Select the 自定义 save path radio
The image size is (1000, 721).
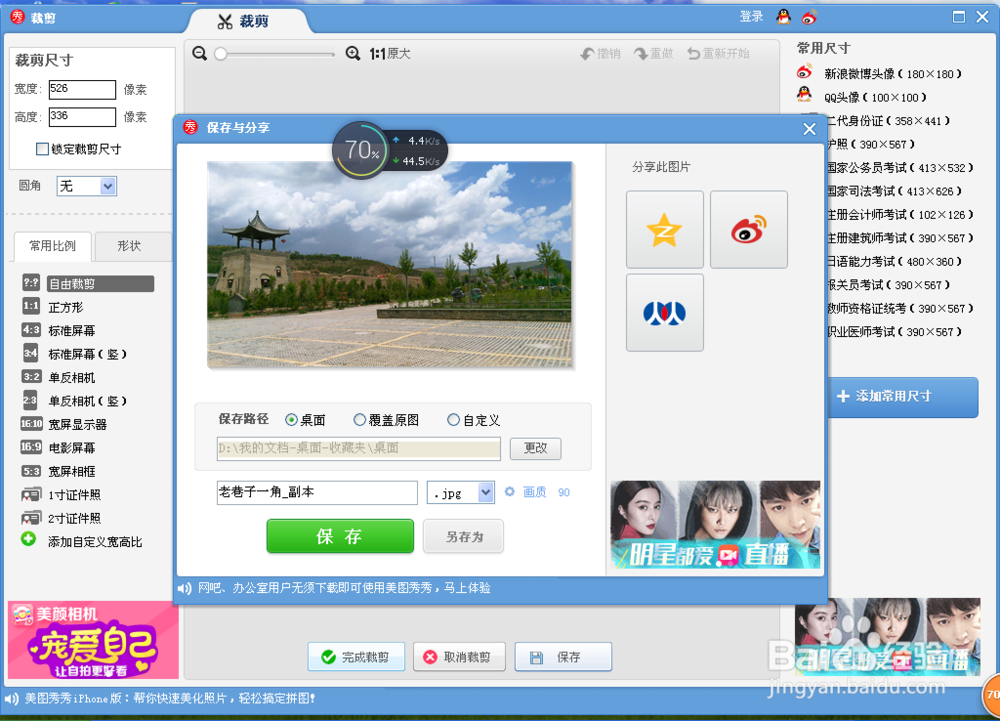(453, 420)
